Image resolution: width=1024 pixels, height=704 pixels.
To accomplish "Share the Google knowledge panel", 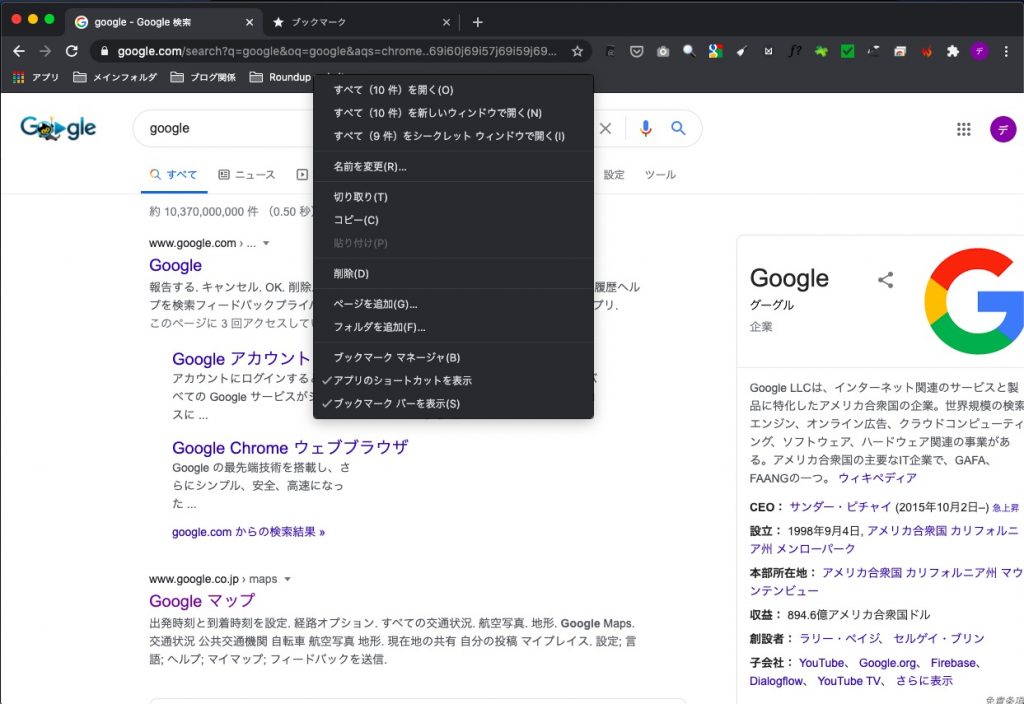I will point(886,280).
